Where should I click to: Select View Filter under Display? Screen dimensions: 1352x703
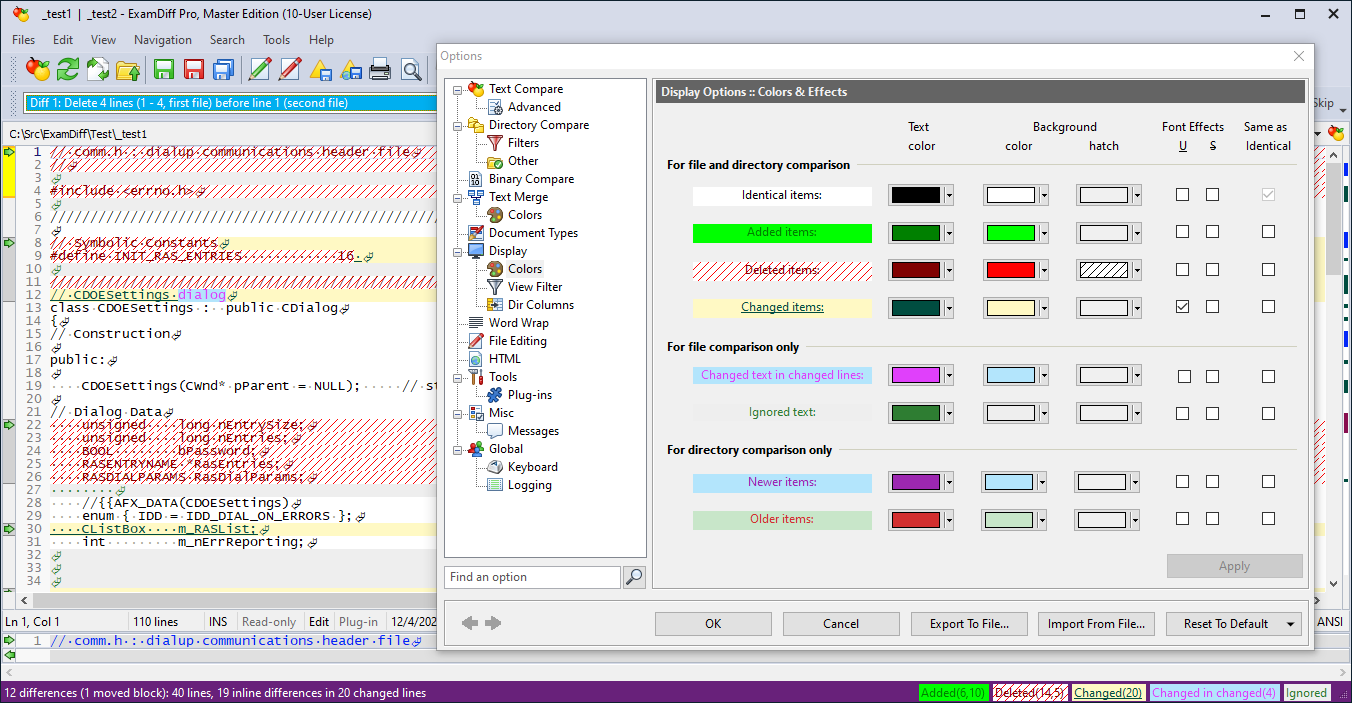point(535,287)
